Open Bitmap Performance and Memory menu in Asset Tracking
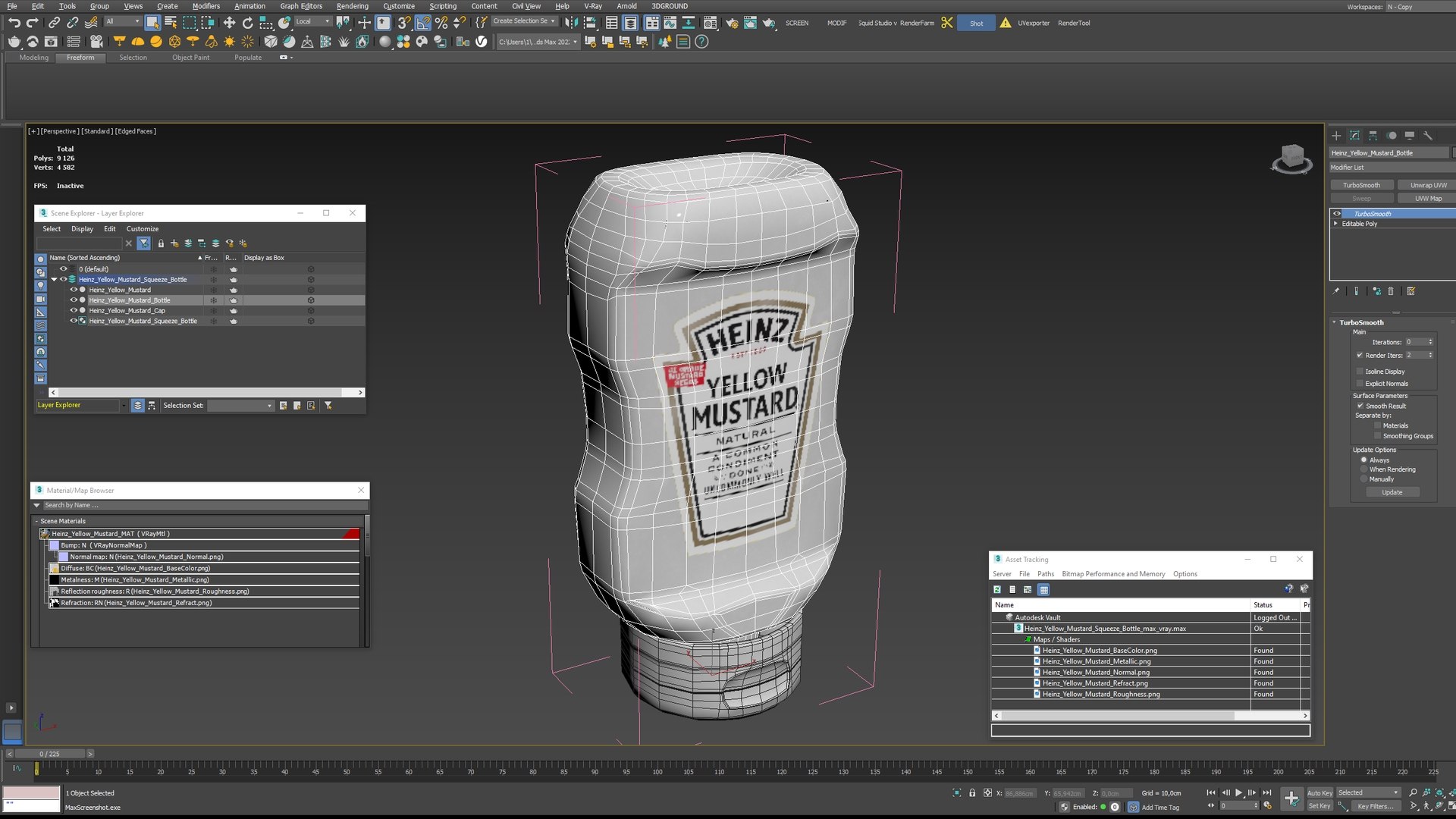Screen dimensions: 1456x819 [1113, 574]
